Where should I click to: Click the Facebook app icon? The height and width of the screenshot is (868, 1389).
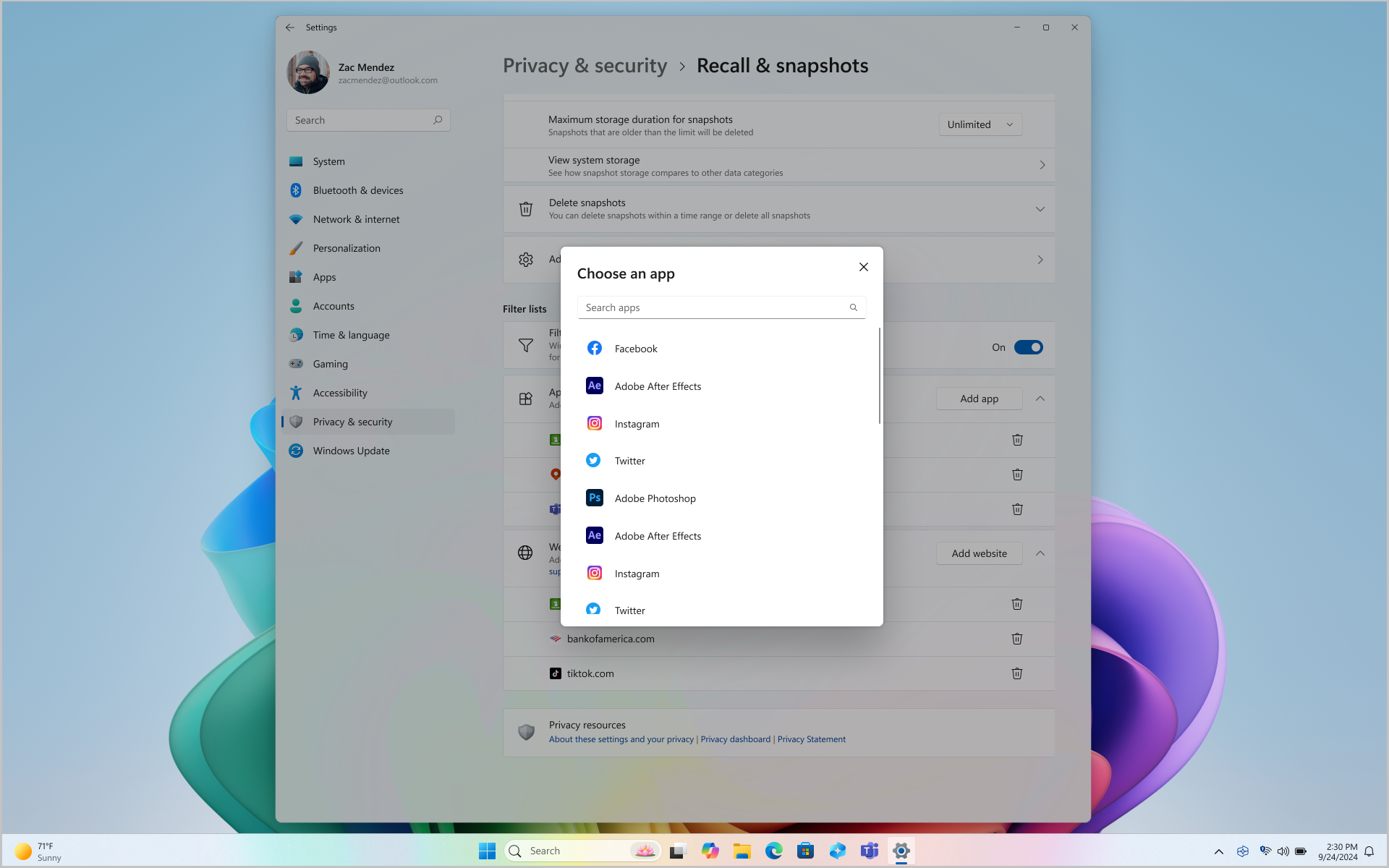594,348
